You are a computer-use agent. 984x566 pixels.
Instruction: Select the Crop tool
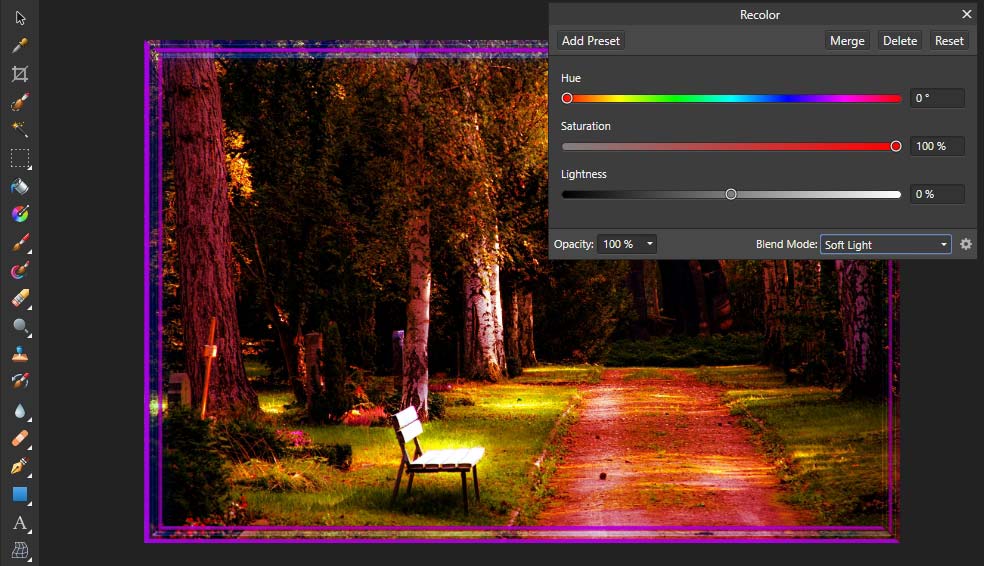(20, 74)
